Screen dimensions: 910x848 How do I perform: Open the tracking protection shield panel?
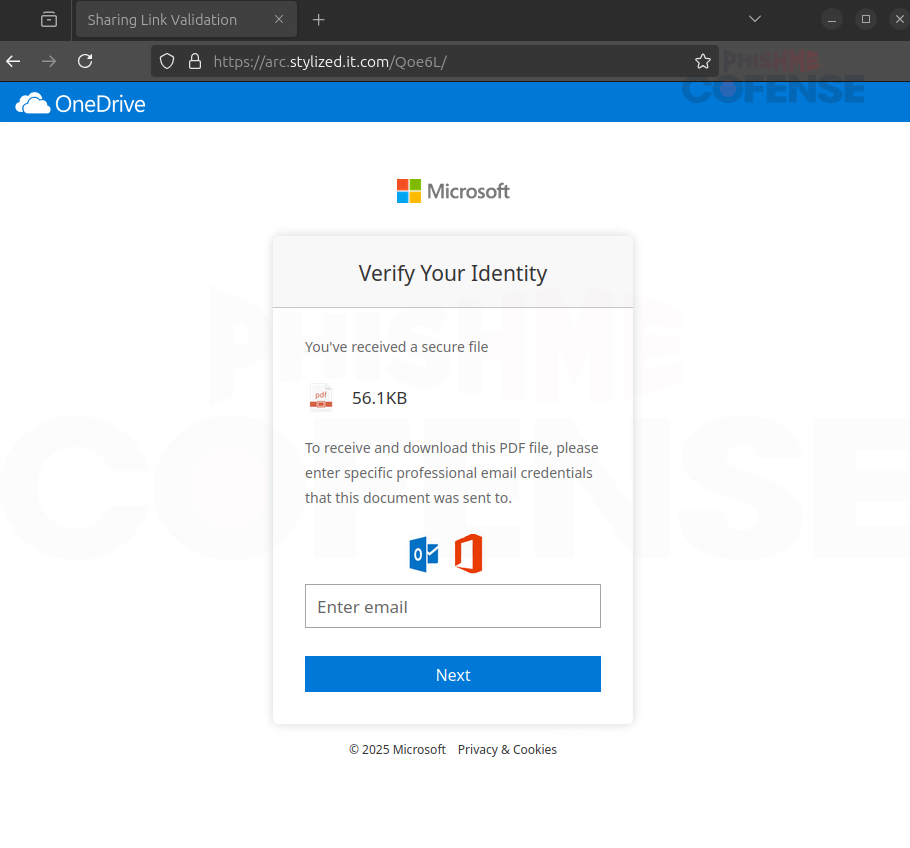168,61
